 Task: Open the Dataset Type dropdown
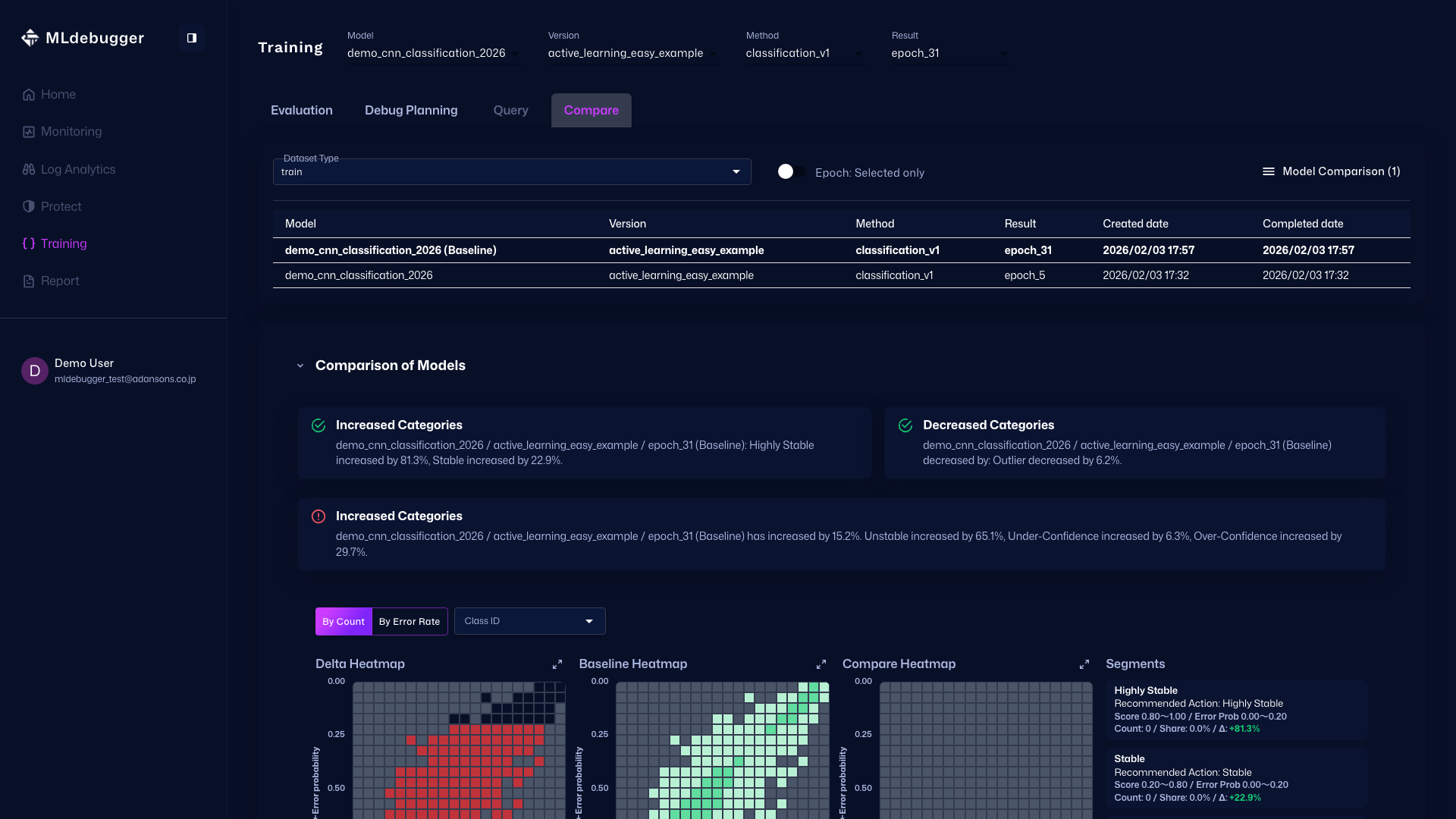[512, 172]
